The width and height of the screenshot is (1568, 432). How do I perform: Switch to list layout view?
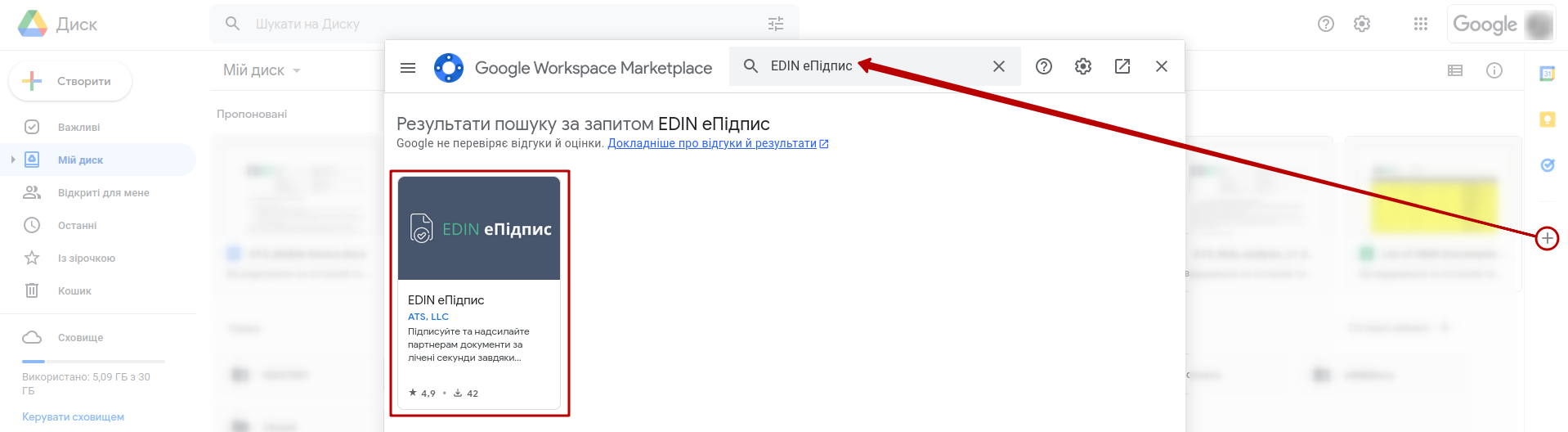pyautogui.click(x=1455, y=70)
